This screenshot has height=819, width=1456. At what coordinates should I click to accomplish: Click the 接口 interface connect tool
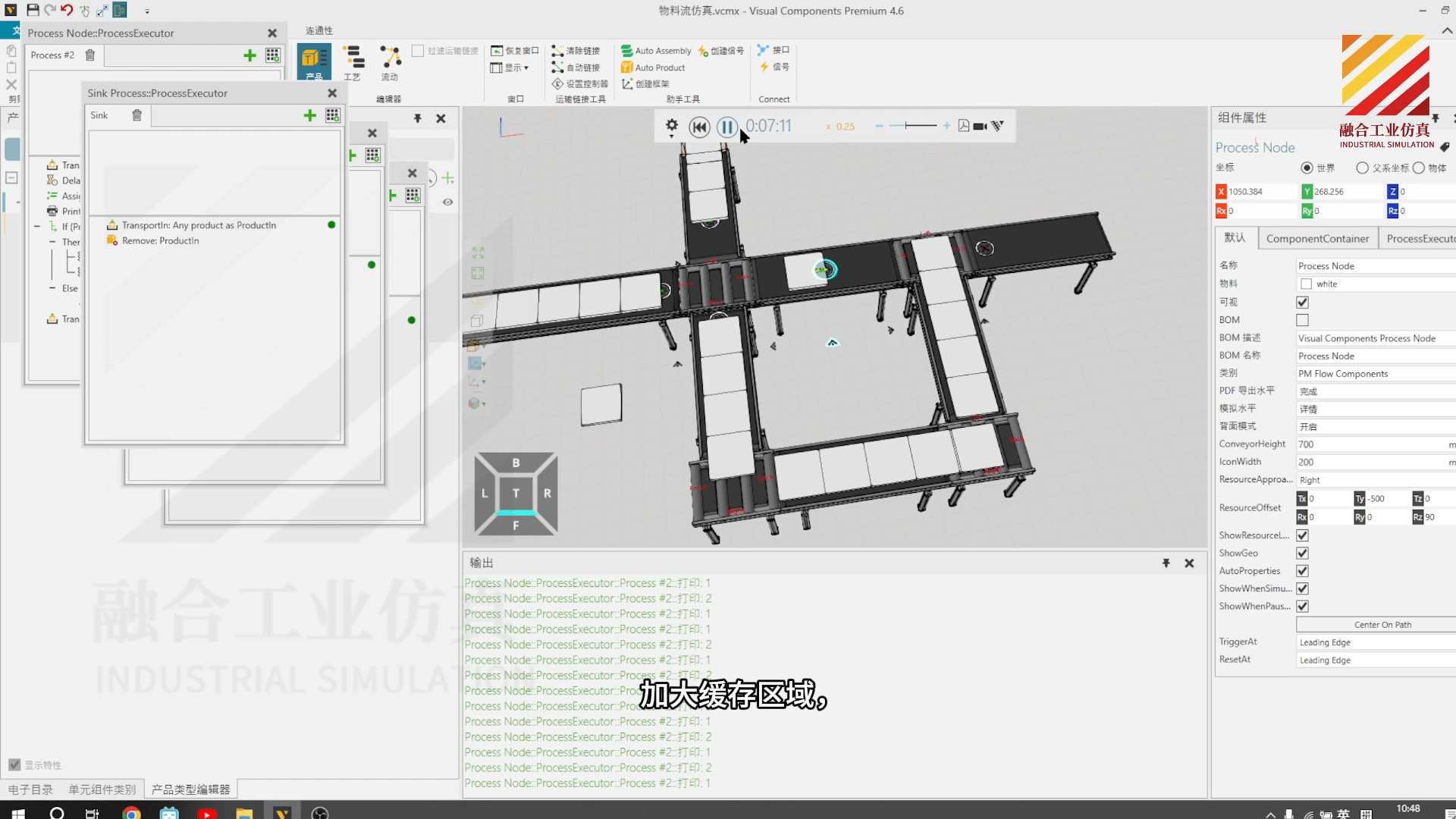[x=773, y=50]
